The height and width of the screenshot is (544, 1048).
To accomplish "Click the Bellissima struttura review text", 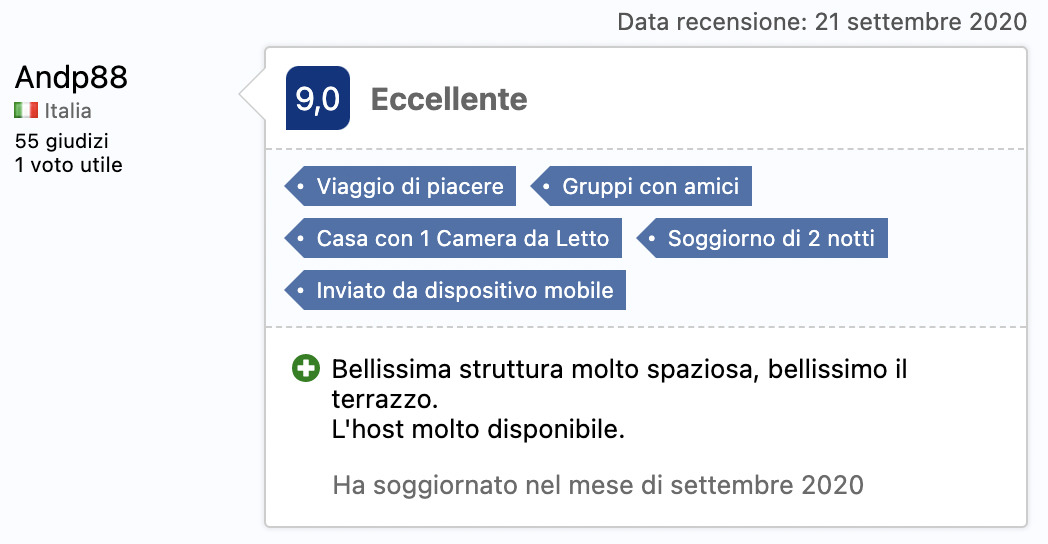I will [x=620, y=384].
